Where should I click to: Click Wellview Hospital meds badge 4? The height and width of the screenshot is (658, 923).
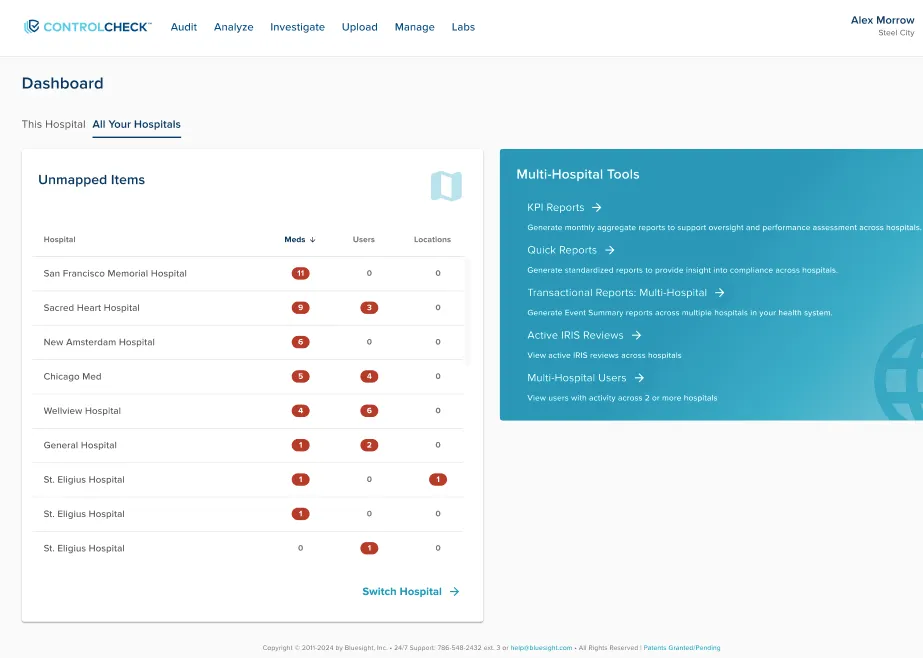pos(300,411)
